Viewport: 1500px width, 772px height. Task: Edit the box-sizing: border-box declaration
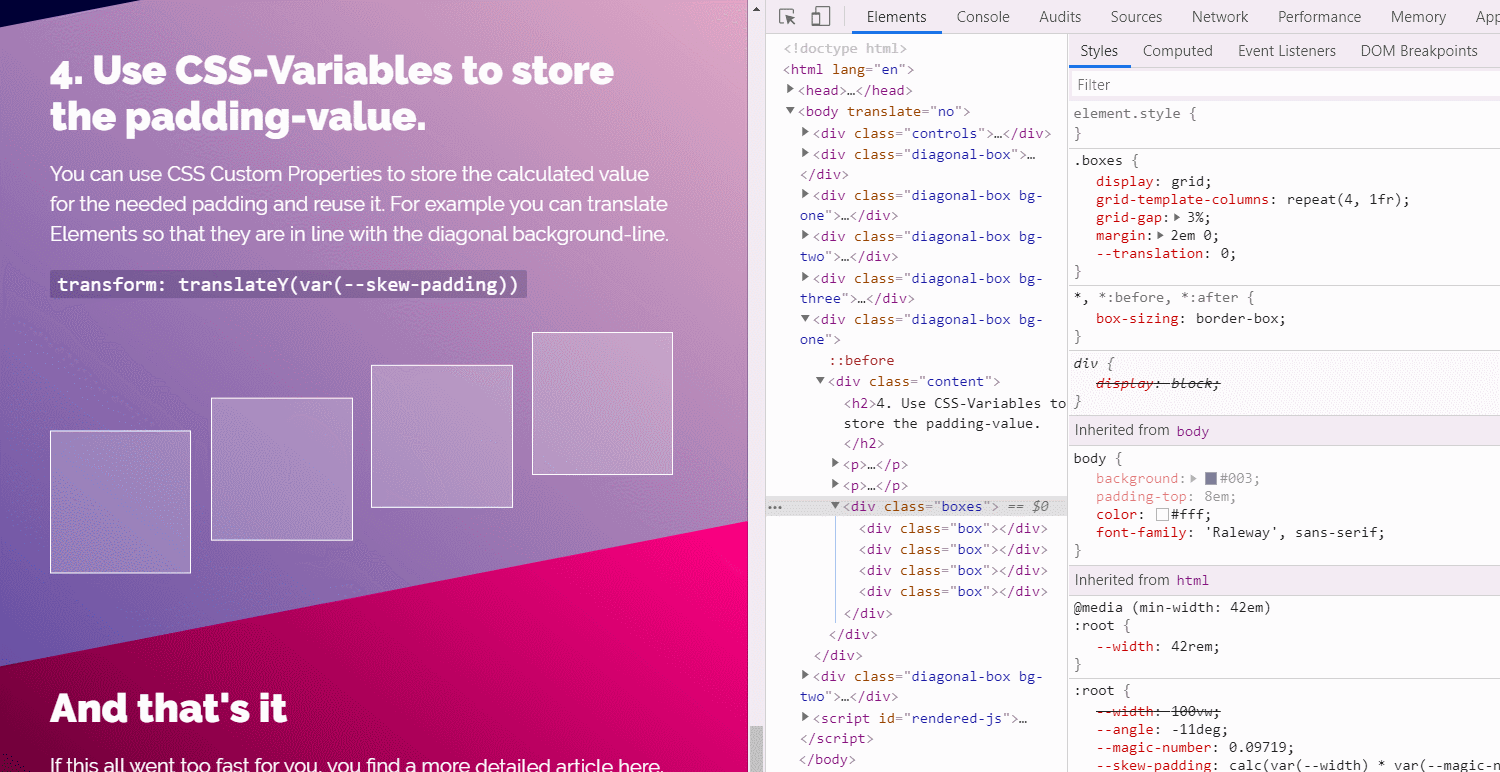click(x=1191, y=319)
